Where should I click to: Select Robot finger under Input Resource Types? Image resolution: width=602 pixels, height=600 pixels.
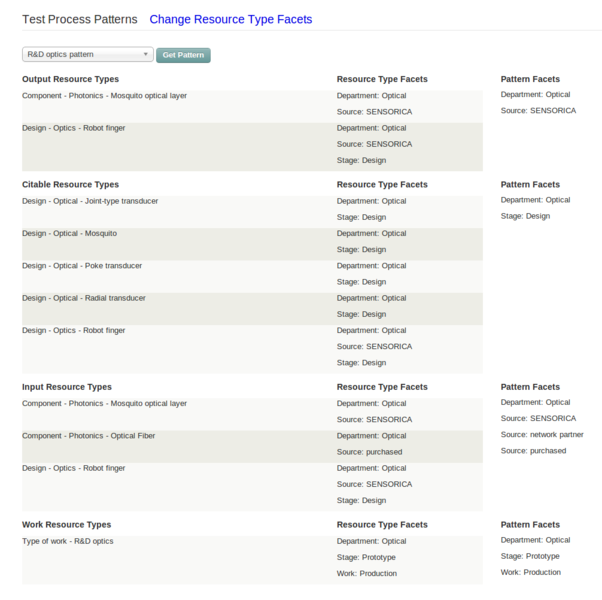[x=73, y=468]
